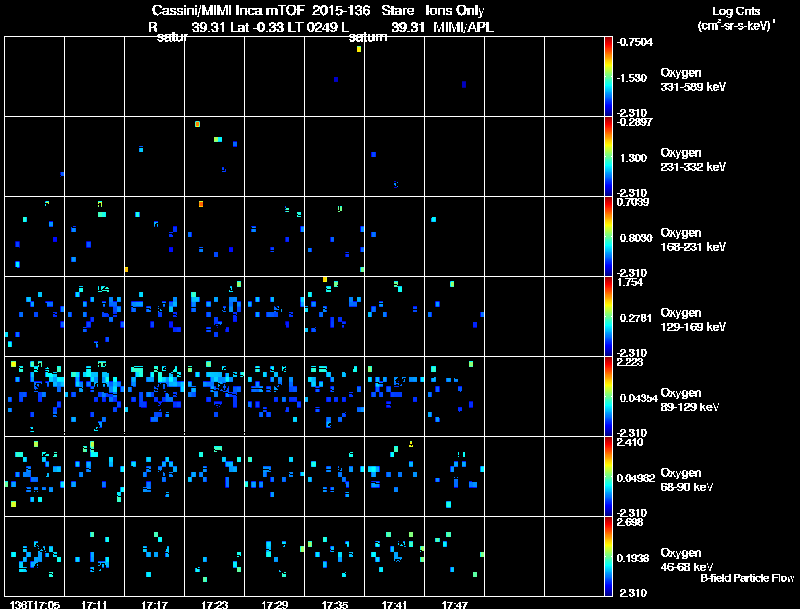The image size is (800, 609).
Task: Click the '17:35' time axis label
Action: [335, 604]
